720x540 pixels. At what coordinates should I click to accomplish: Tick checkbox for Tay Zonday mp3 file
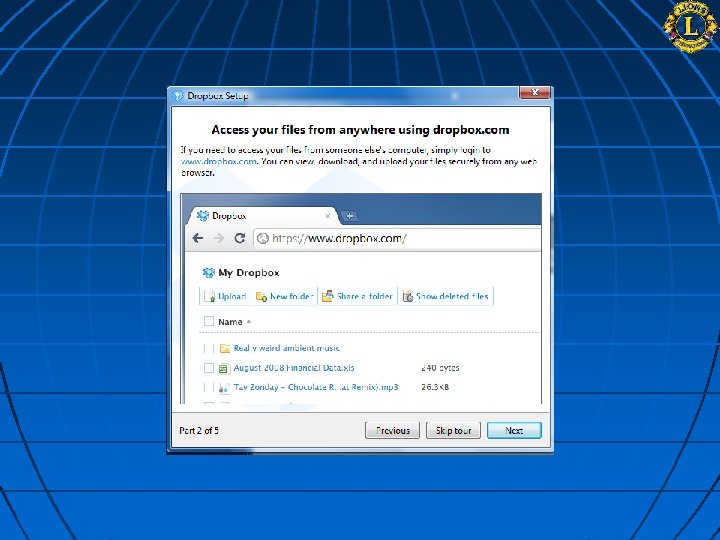208,388
